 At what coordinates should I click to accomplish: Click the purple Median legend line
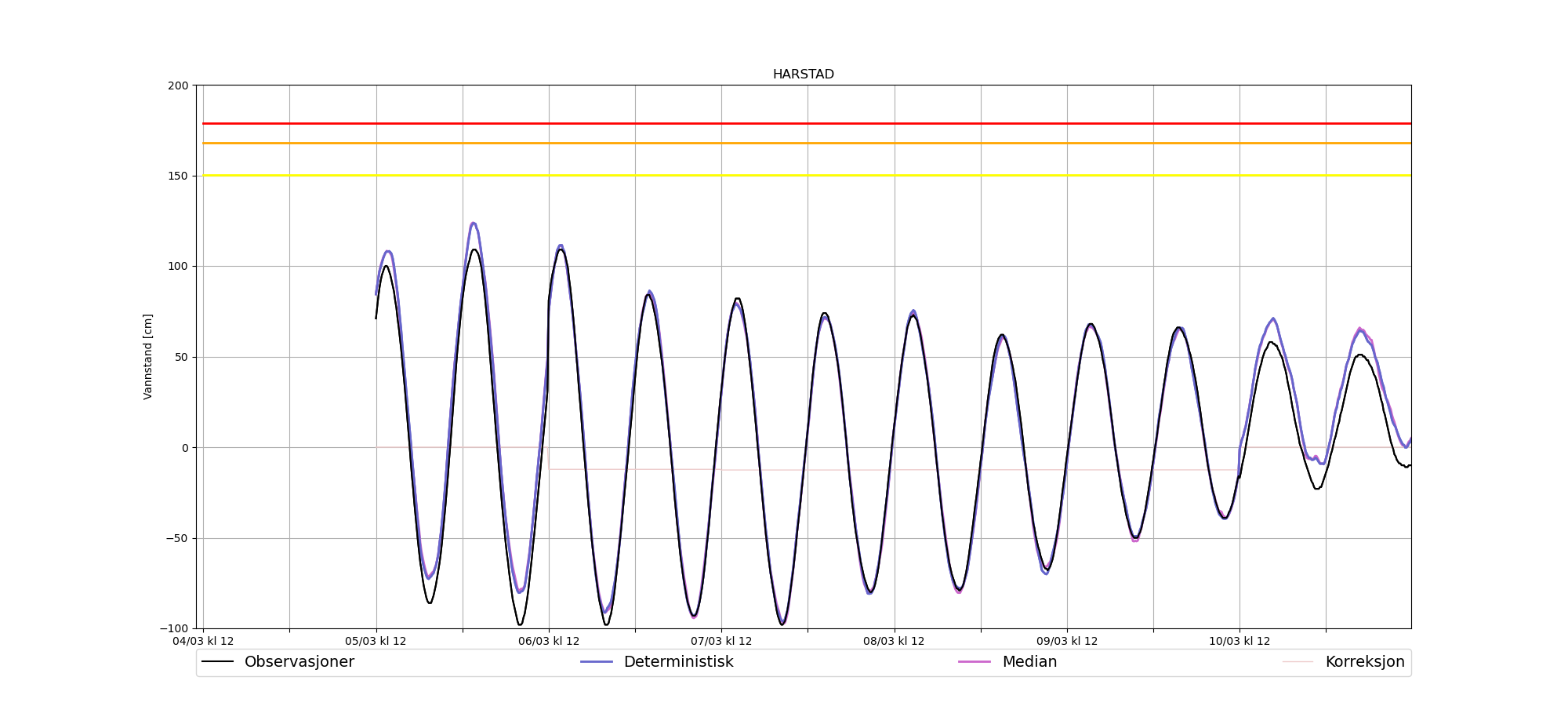click(975, 662)
